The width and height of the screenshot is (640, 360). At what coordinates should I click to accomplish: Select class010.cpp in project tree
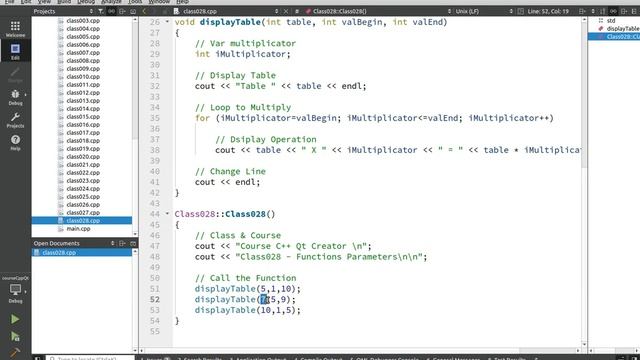tap(83, 77)
